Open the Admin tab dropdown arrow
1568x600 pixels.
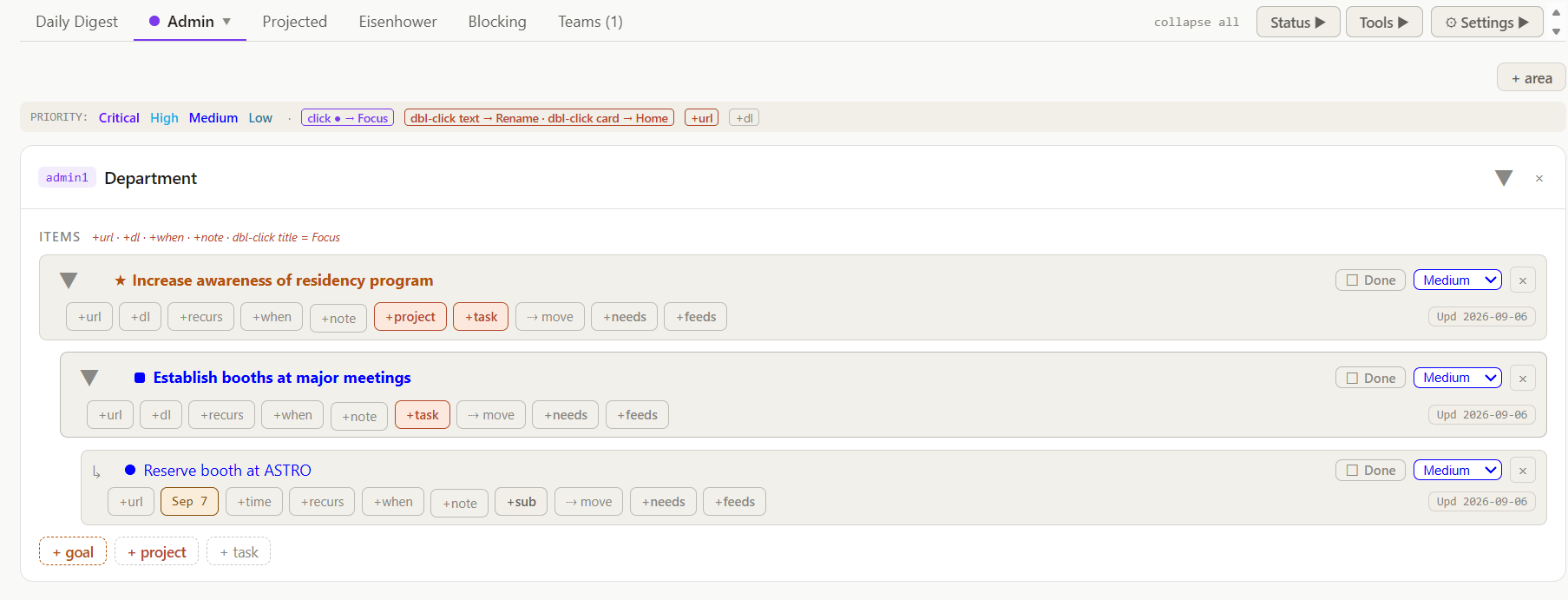(x=226, y=22)
